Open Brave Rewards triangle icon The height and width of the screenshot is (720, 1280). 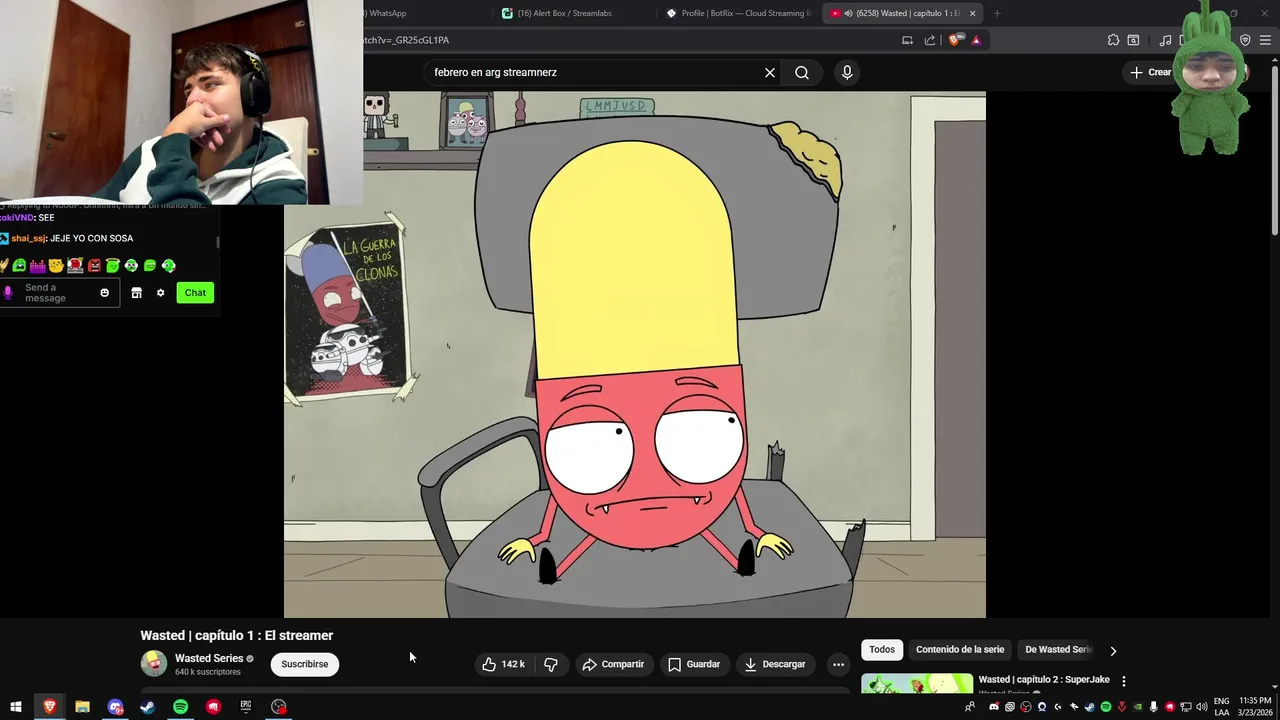point(976,40)
